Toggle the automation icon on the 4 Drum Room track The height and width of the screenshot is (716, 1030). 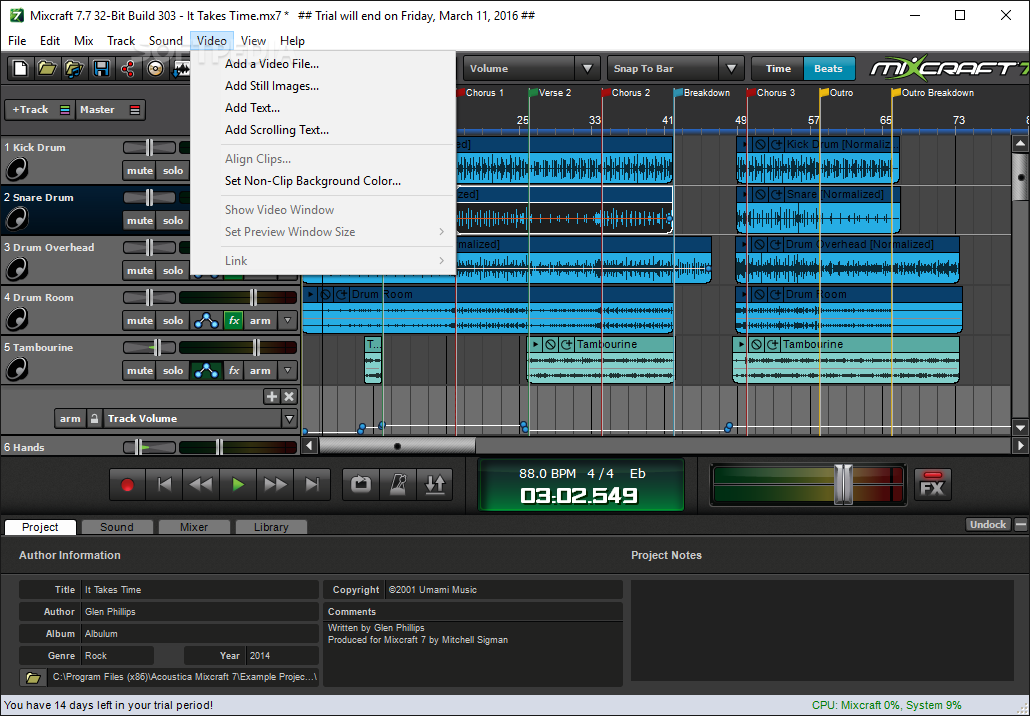pyautogui.click(x=206, y=321)
